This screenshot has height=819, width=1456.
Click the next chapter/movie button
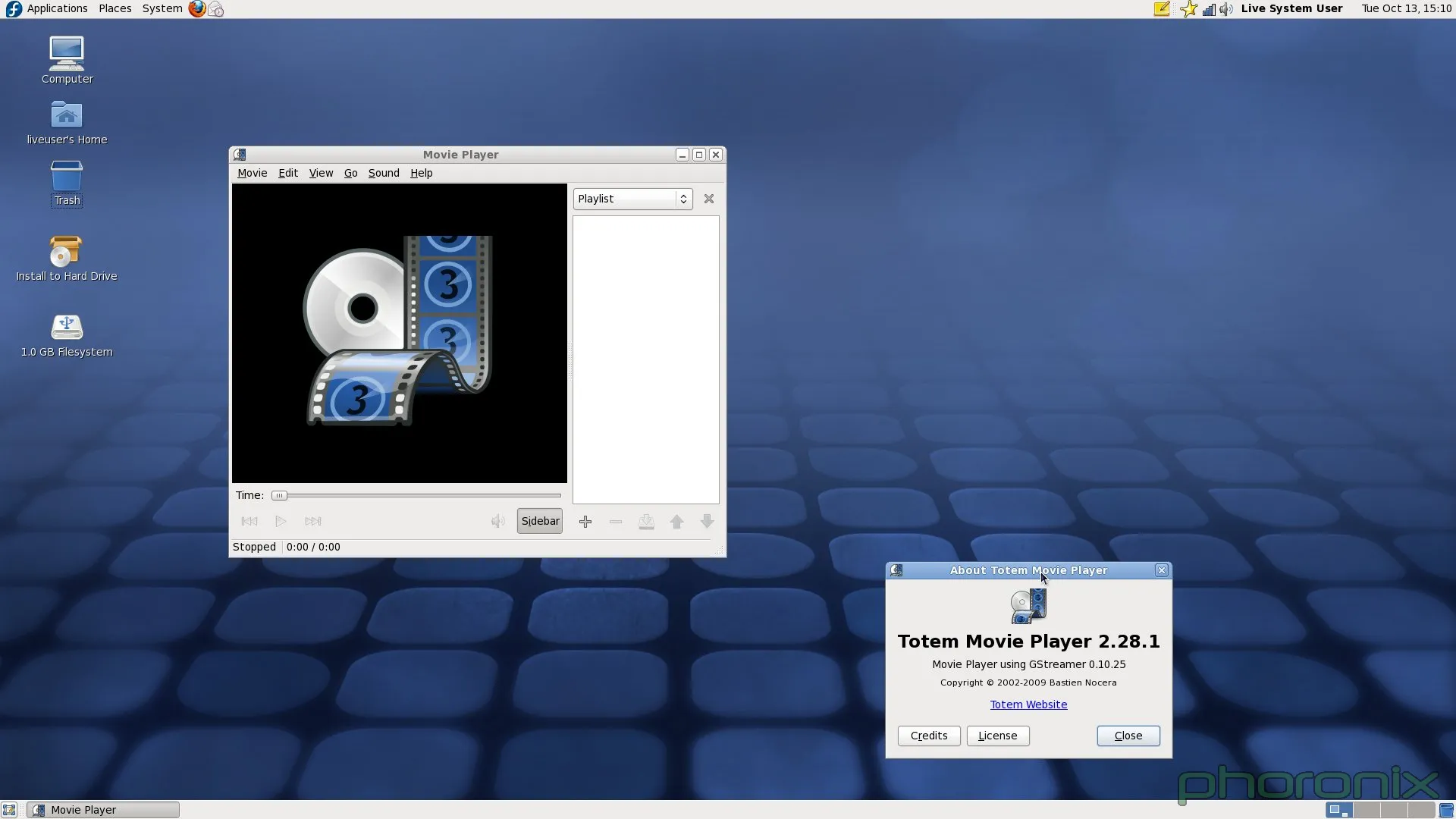click(312, 521)
